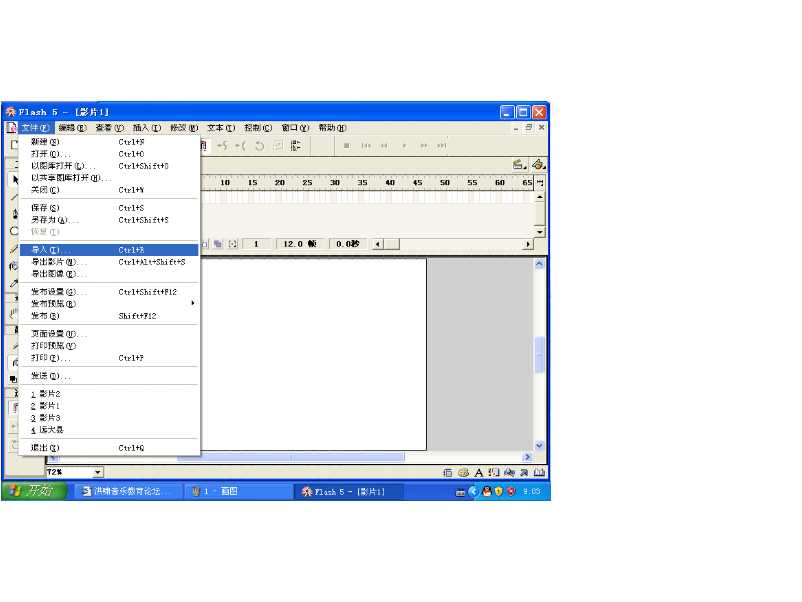Open the 文本 menu
This screenshot has width=802, height=602.
click(x=221, y=127)
